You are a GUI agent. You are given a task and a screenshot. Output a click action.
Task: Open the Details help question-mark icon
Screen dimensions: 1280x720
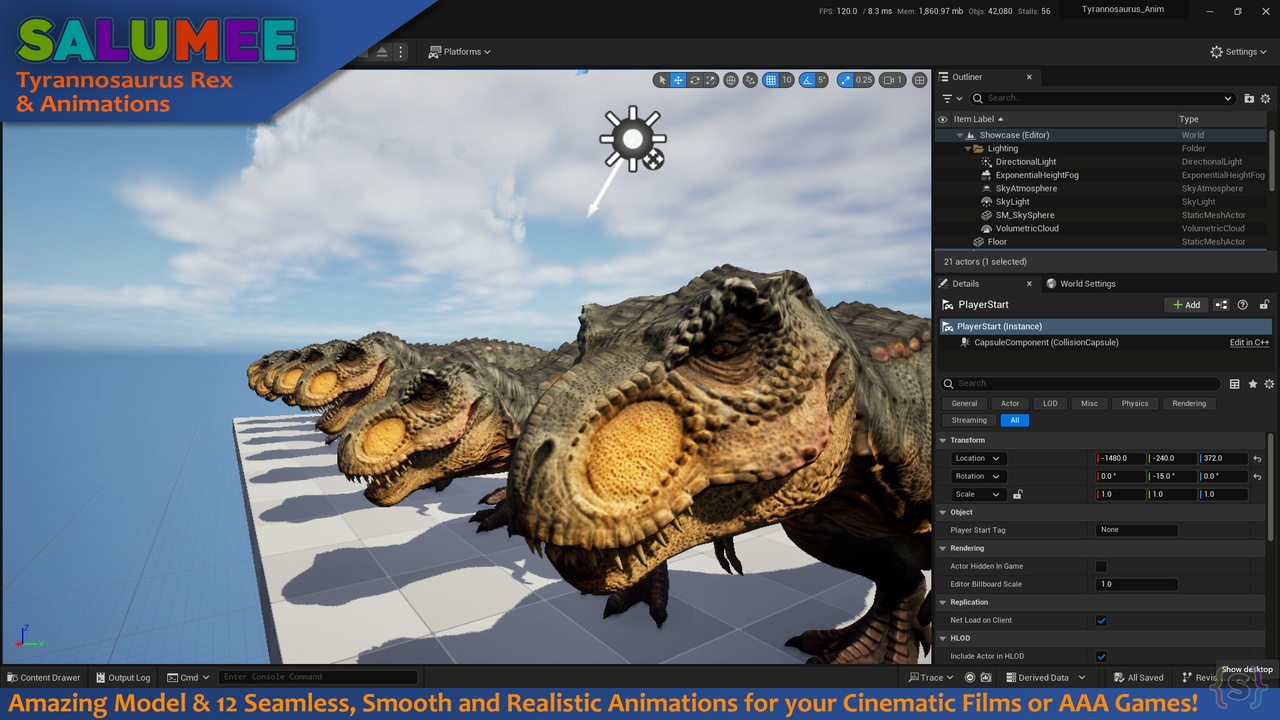(1243, 305)
